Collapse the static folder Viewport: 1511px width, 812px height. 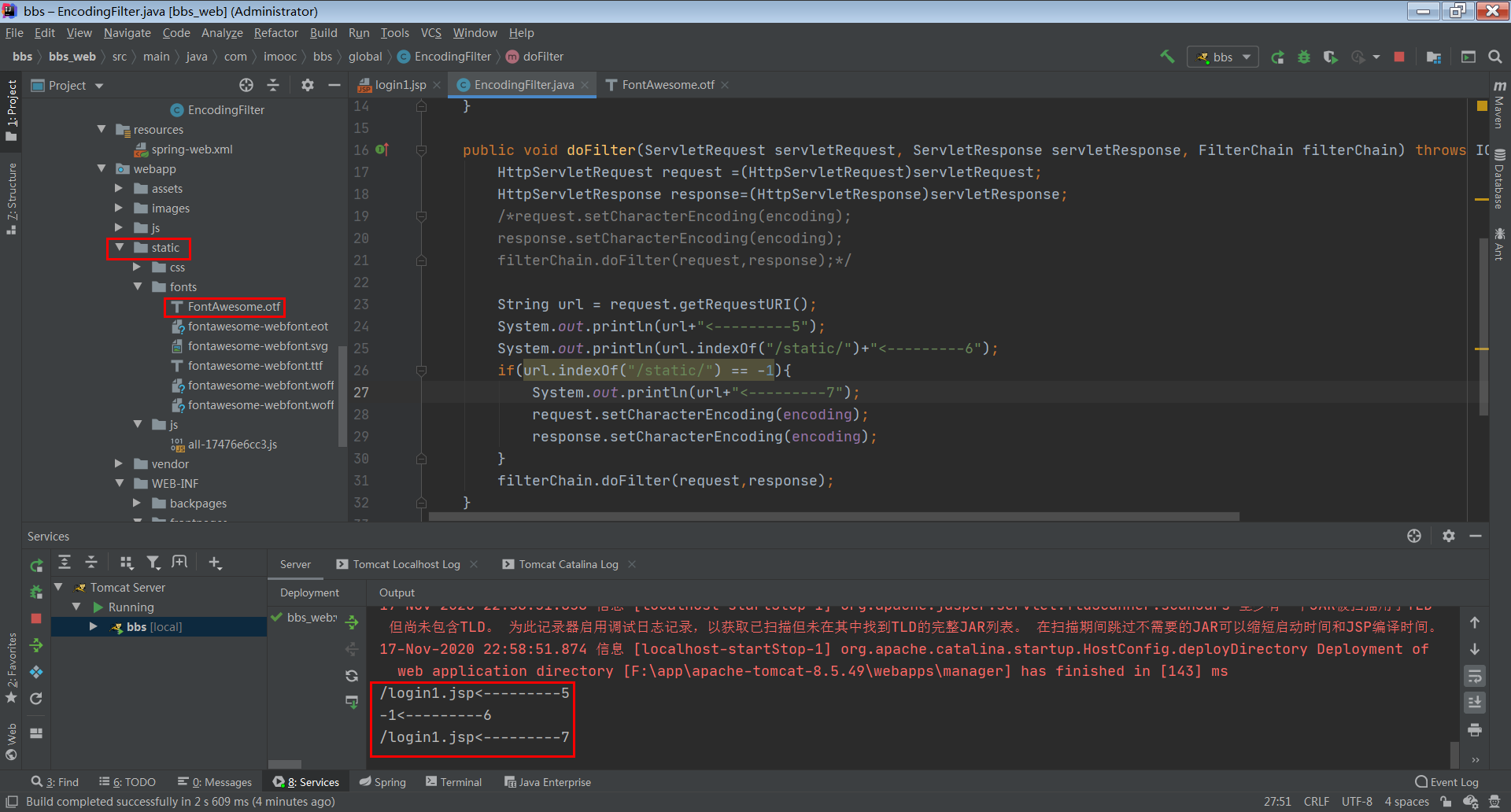tap(120, 247)
